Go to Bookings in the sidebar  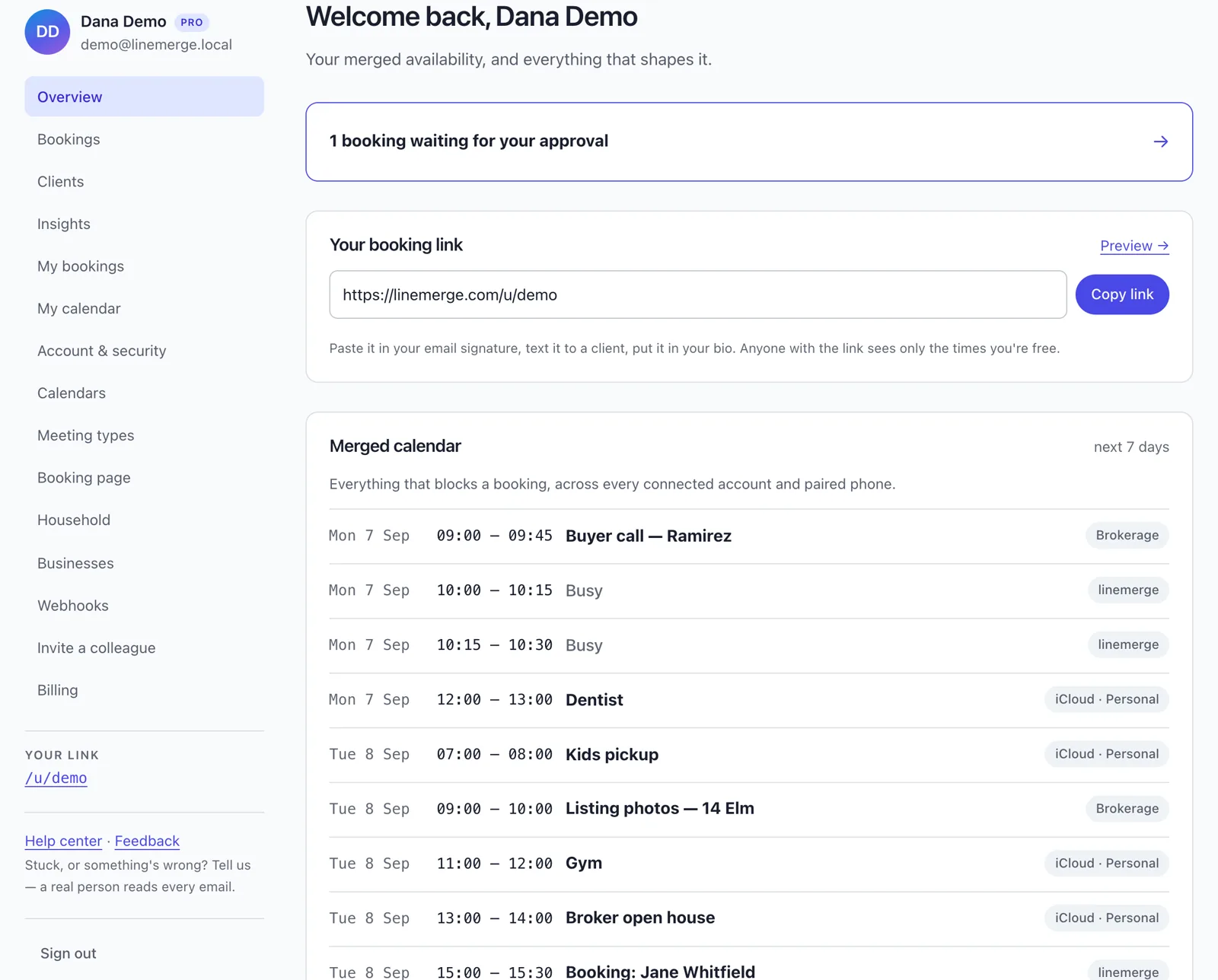(144, 139)
